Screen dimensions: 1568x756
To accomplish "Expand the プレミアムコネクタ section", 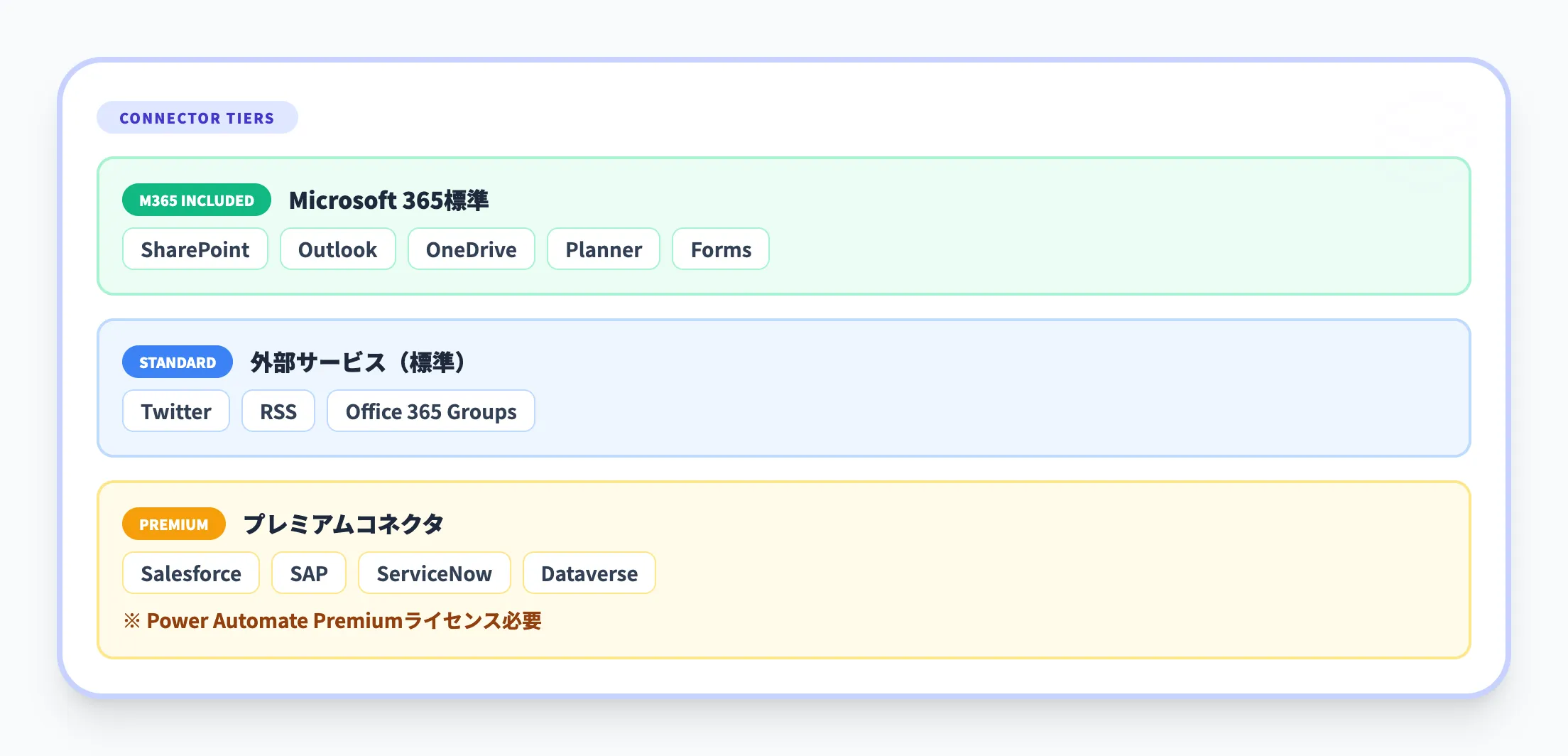I will (x=344, y=523).
